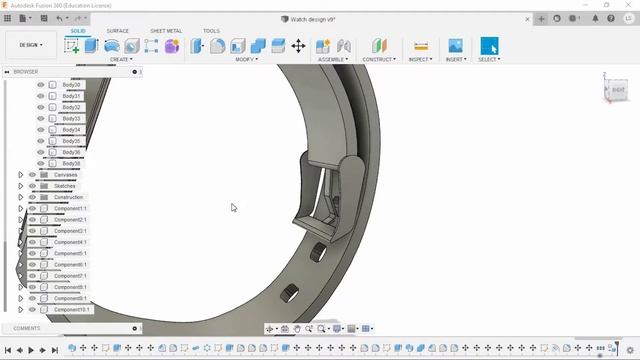Toggle Canvases folder visibility
Image resolution: width=640 pixels, height=360 pixels.
click(32, 175)
